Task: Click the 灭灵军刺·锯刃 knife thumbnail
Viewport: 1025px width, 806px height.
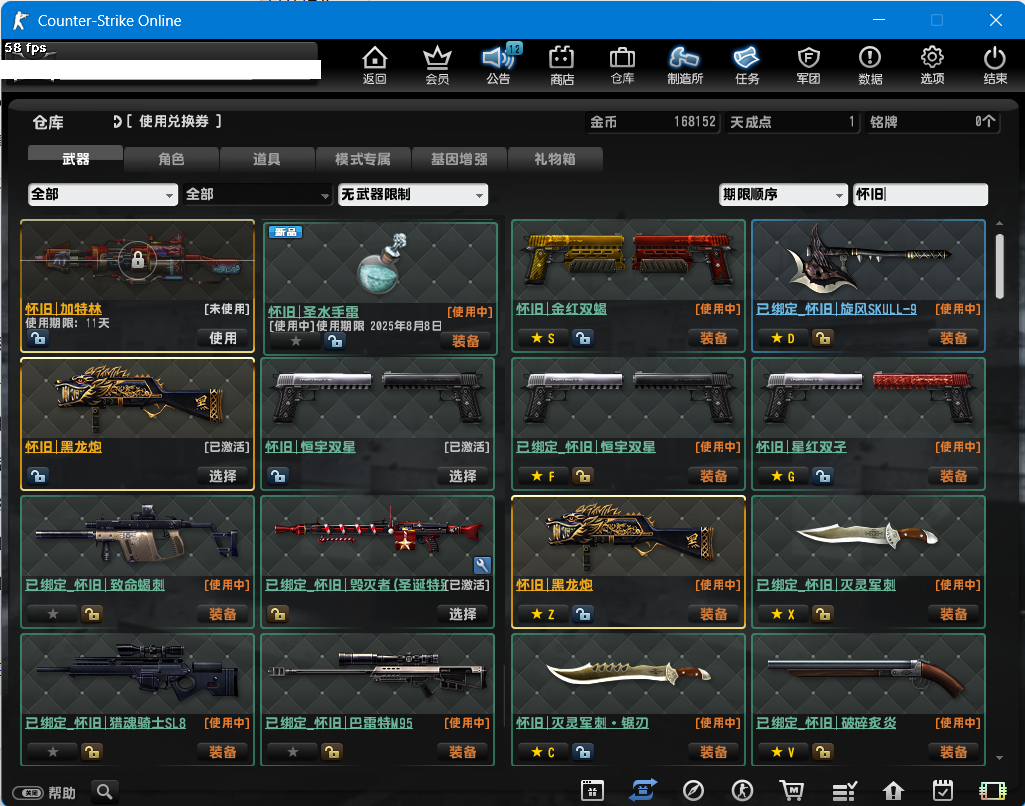Action: [x=628, y=675]
